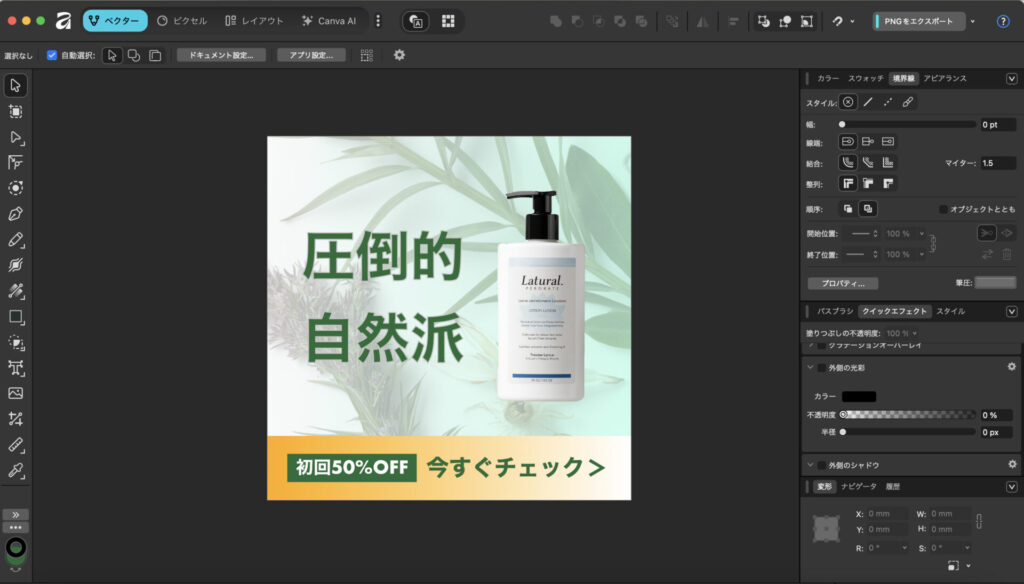Enable the 外側のシャドウ effect checkbox
1024x584 pixels.
click(x=823, y=465)
